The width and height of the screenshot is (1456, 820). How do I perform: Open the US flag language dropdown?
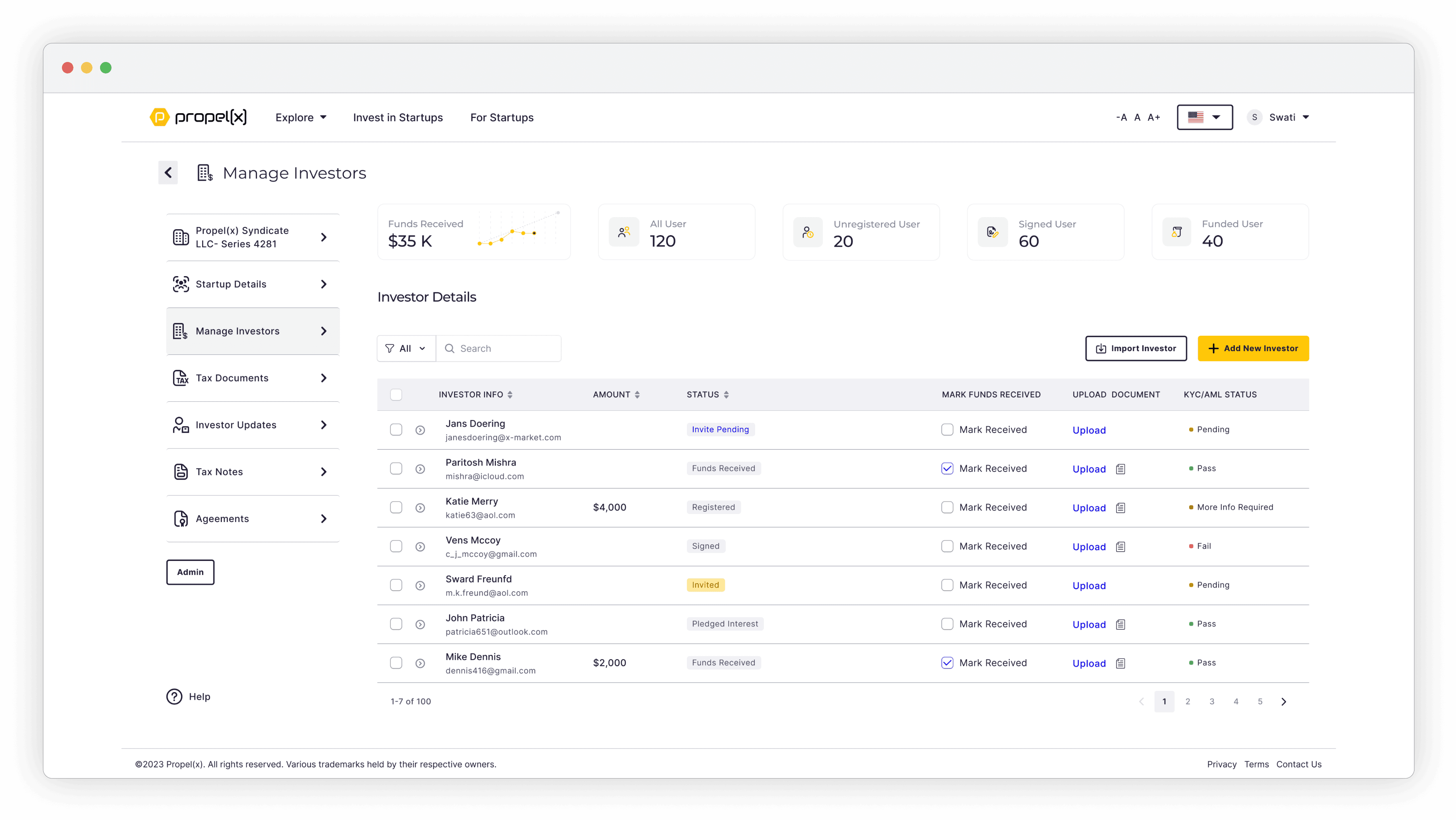coord(1205,117)
